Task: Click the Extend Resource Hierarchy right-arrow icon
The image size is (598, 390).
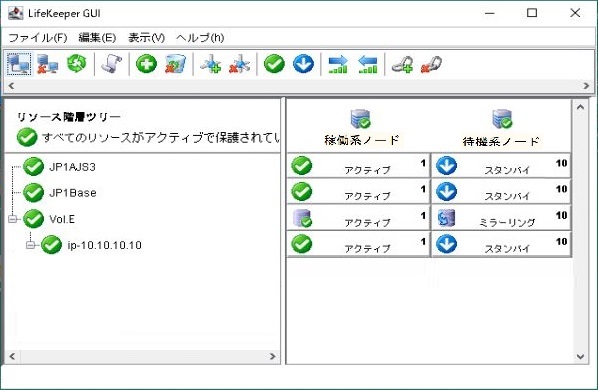Action: [x=338, y=64]
